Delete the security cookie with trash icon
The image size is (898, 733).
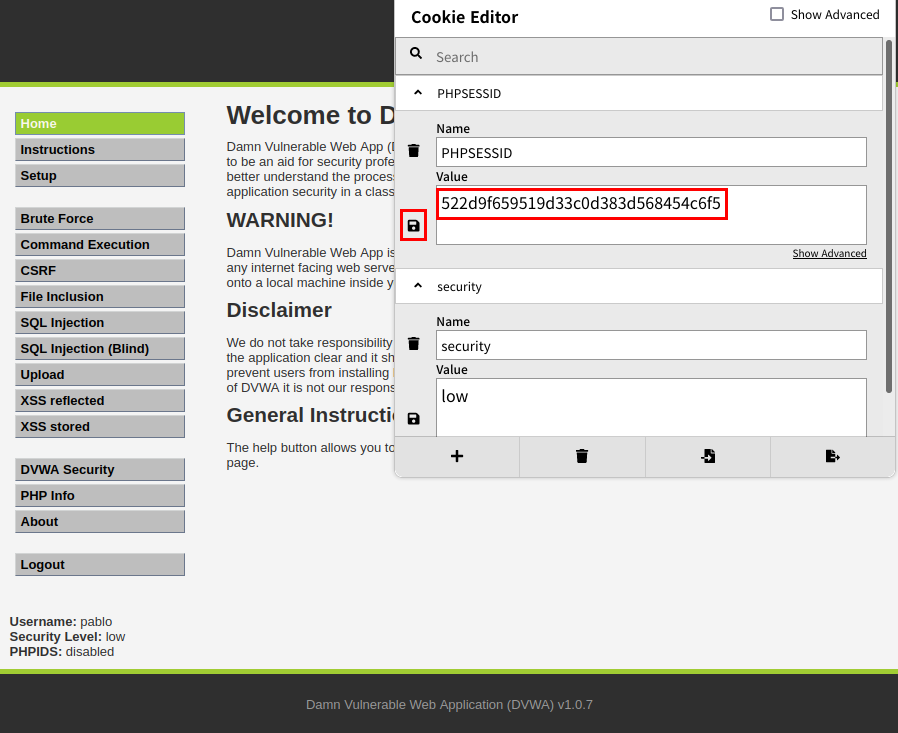point(413,344)
